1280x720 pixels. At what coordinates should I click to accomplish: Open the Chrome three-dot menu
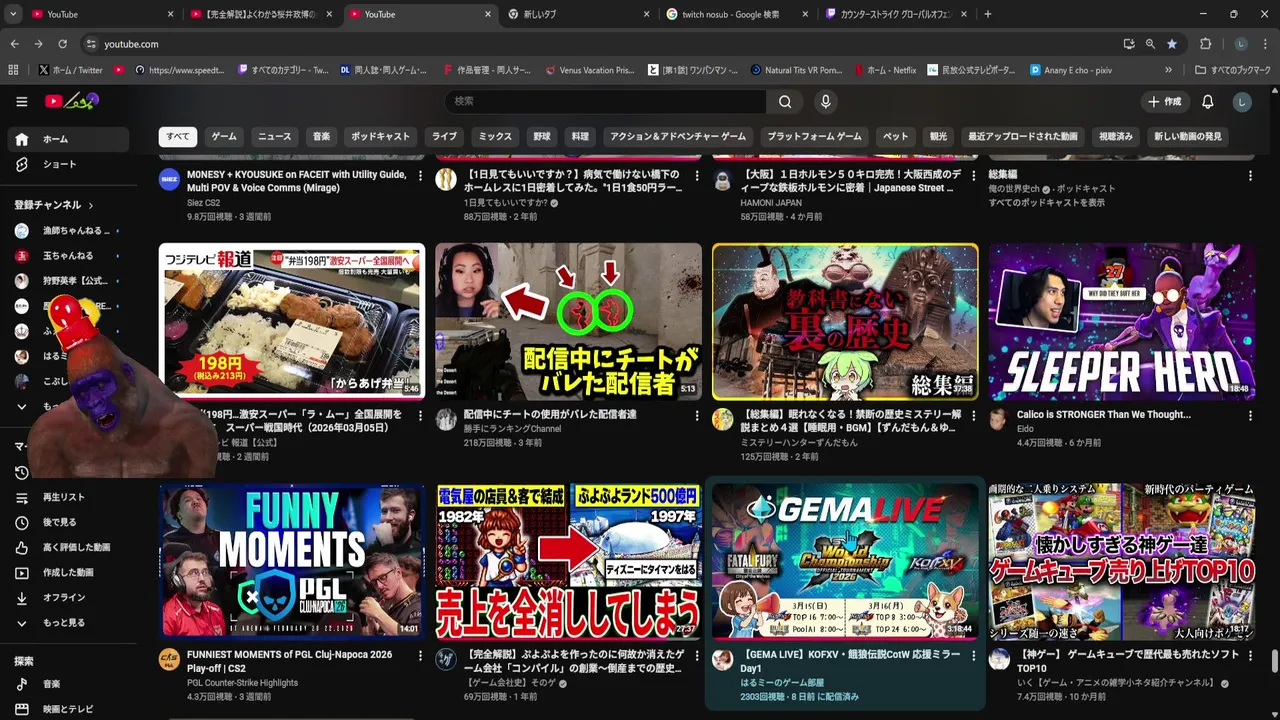tap(1266, 44)
